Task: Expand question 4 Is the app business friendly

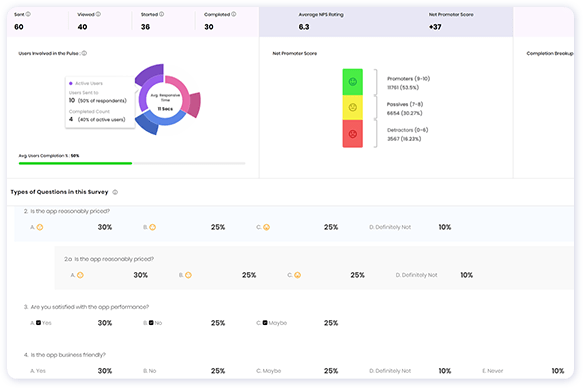Action: [65, 355]
